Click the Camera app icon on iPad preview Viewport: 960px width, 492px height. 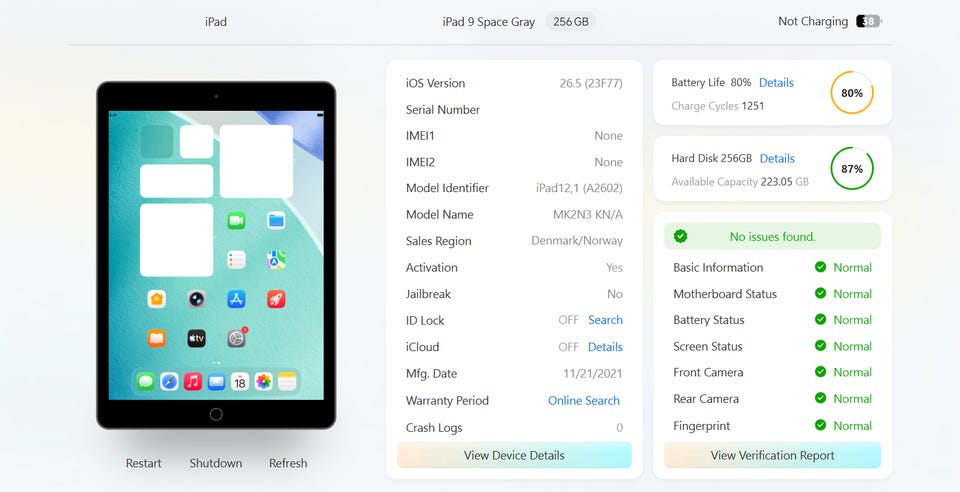click(197, 299)
